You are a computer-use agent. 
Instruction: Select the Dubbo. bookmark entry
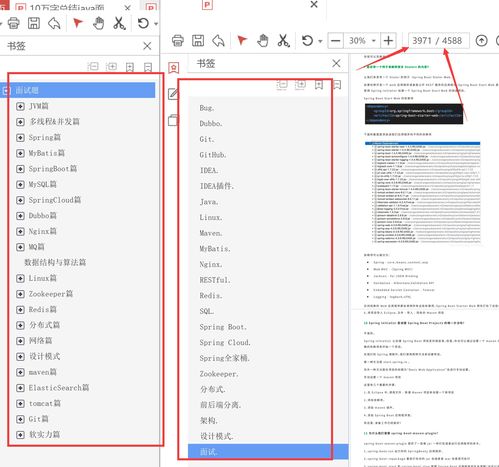(x=211, y=124)
